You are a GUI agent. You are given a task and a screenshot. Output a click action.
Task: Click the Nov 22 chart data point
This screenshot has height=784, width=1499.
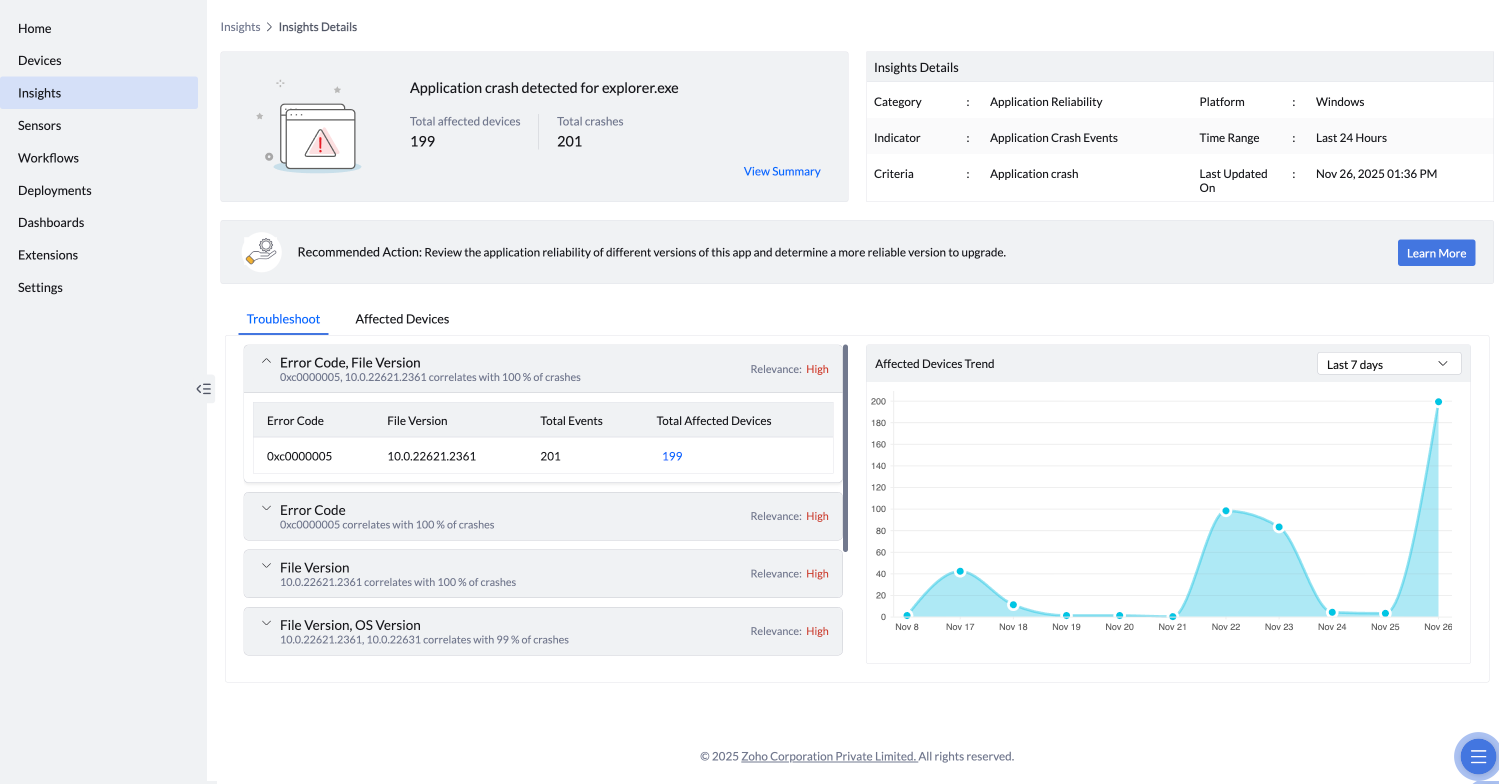click(x=1226, y=511)
